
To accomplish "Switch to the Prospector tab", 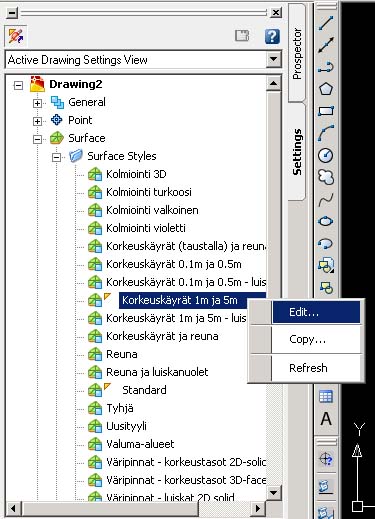I will click(x=297, y=53).
